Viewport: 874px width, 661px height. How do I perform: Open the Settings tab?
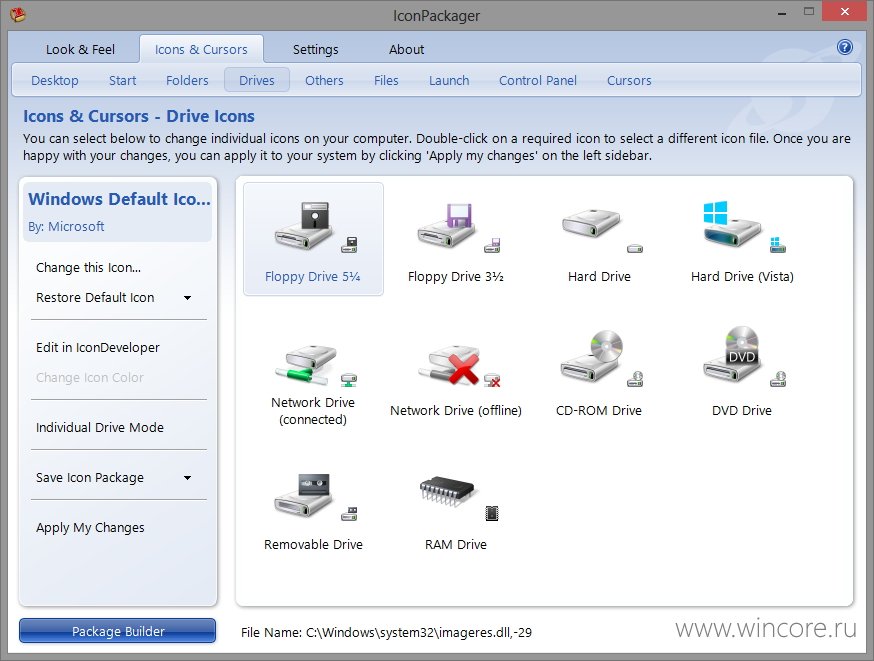pos(315,50)
